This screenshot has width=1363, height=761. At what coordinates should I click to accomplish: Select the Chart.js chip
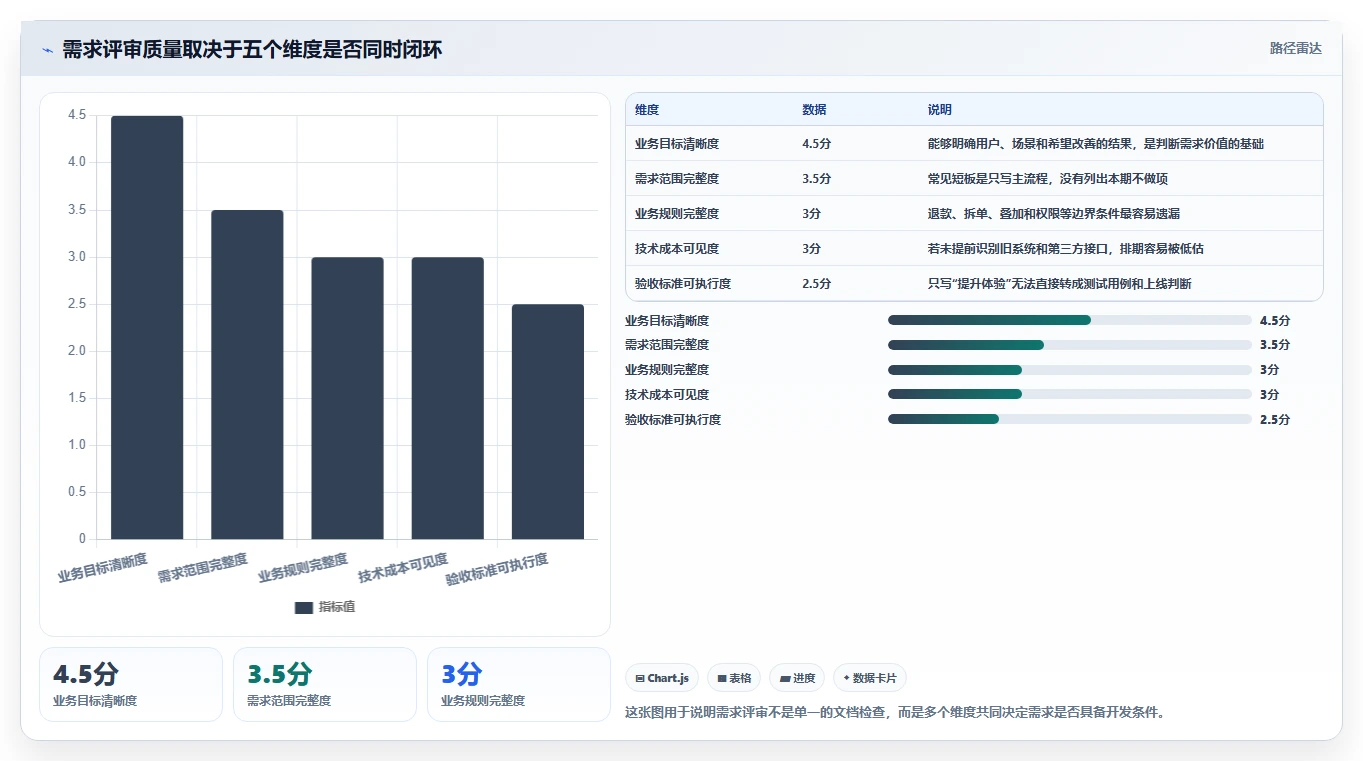[x=662, y=678]
